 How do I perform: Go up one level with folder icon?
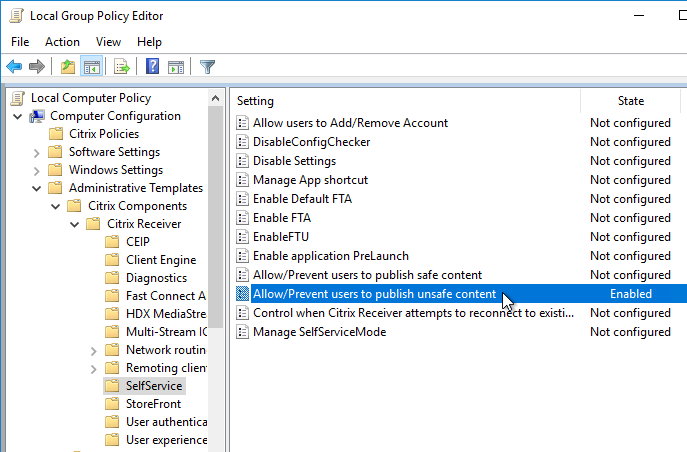[67, 67]
